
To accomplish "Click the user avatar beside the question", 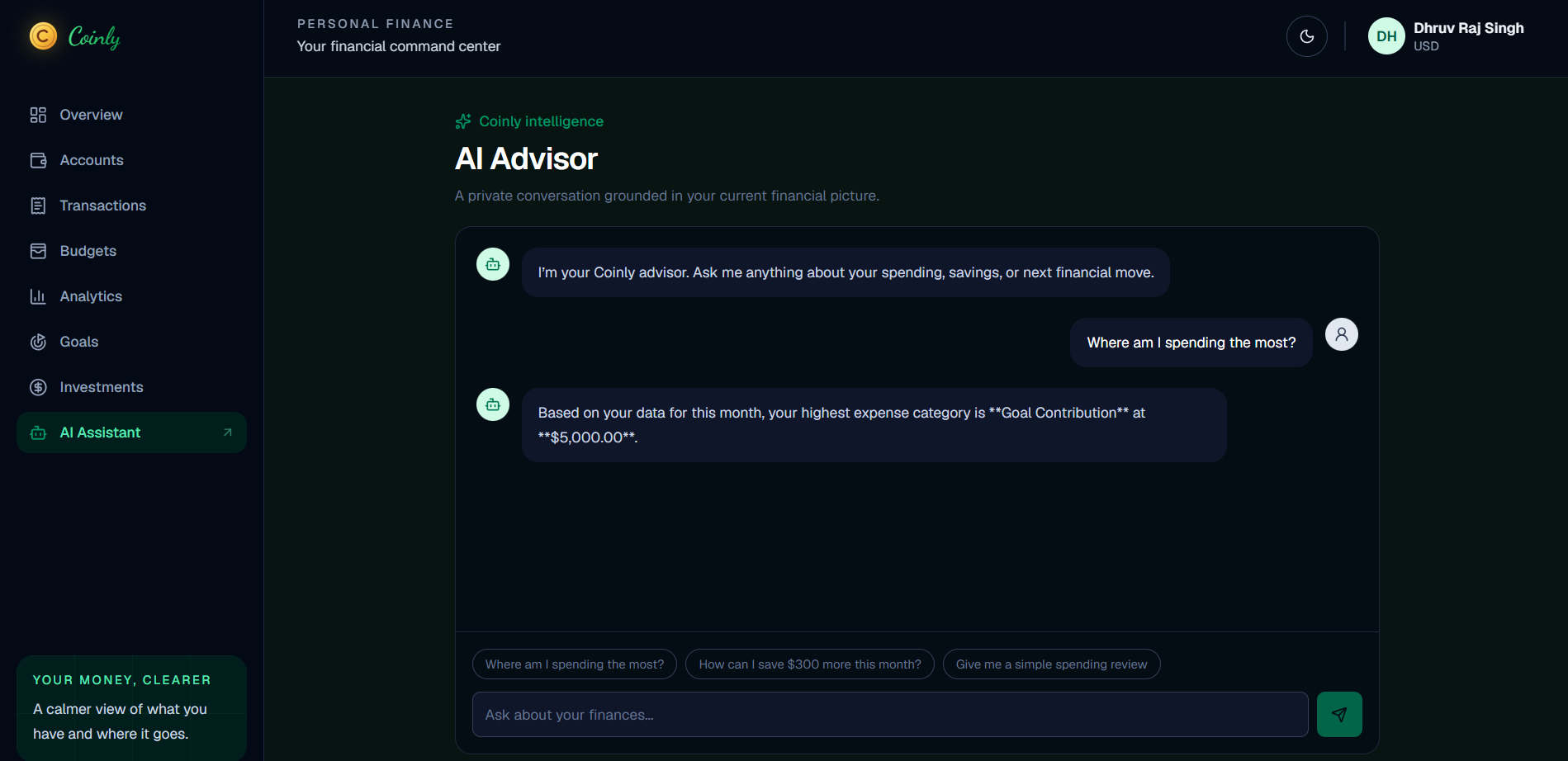I will pos(1342,334).
